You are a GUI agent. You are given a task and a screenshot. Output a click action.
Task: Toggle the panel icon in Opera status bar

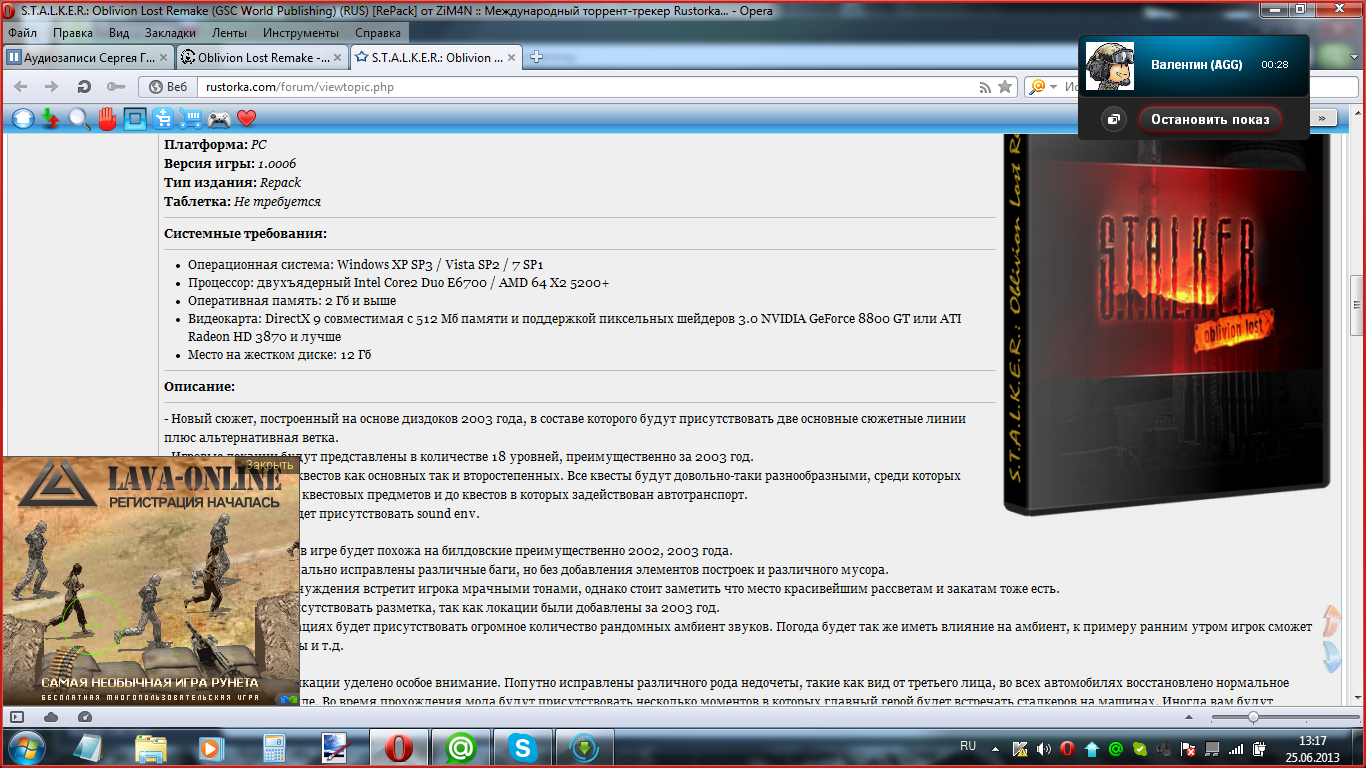pos(17,717)
